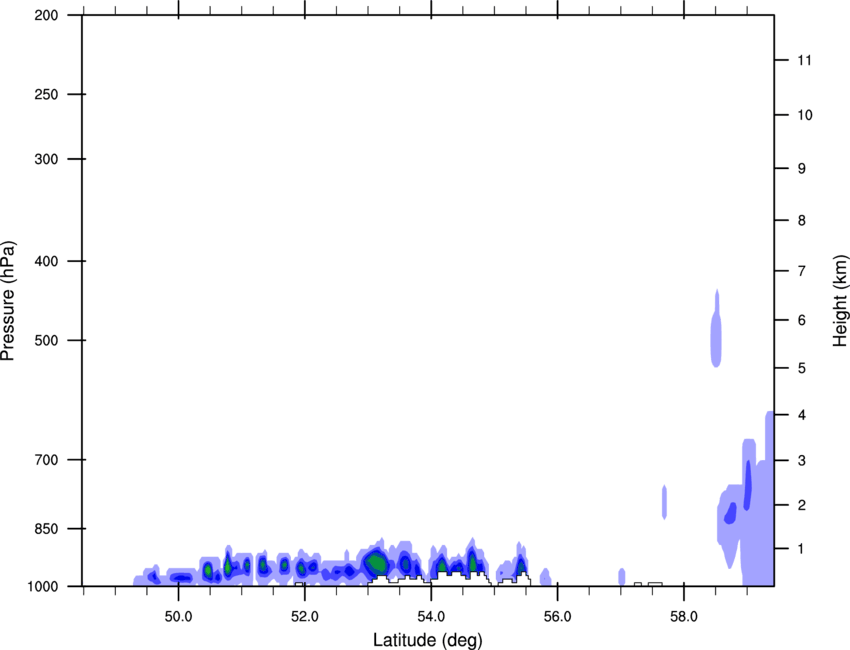
Task: Click the 300 pressure tick label
Action: [46, 159]
